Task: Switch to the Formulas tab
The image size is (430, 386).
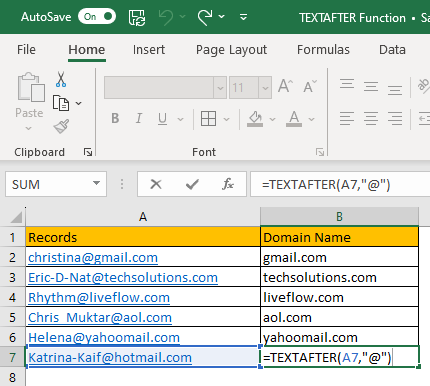Action: tap(323, 50)
